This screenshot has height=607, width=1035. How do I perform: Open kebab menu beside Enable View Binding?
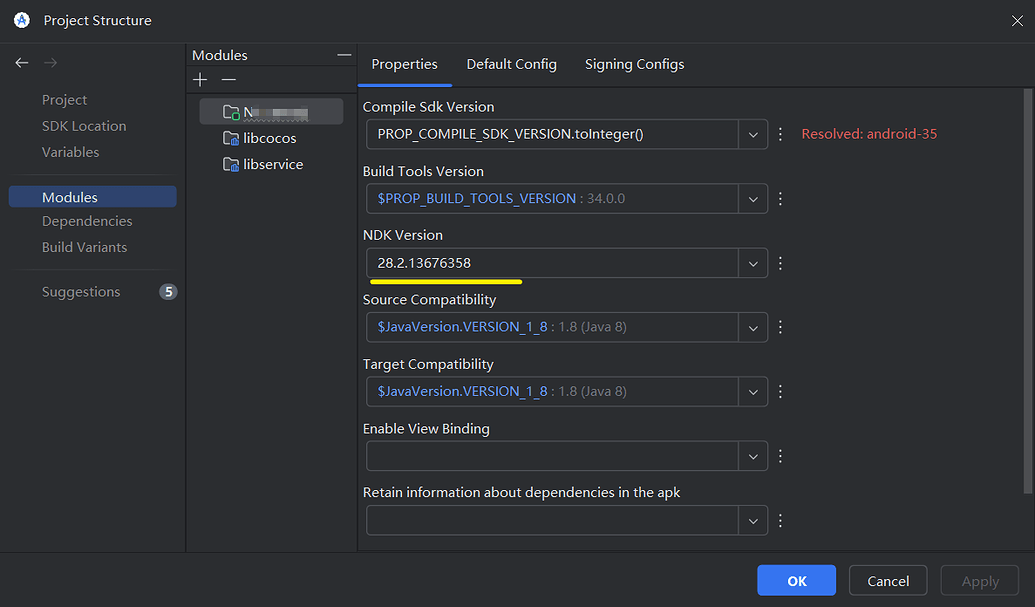pos(780,456)
